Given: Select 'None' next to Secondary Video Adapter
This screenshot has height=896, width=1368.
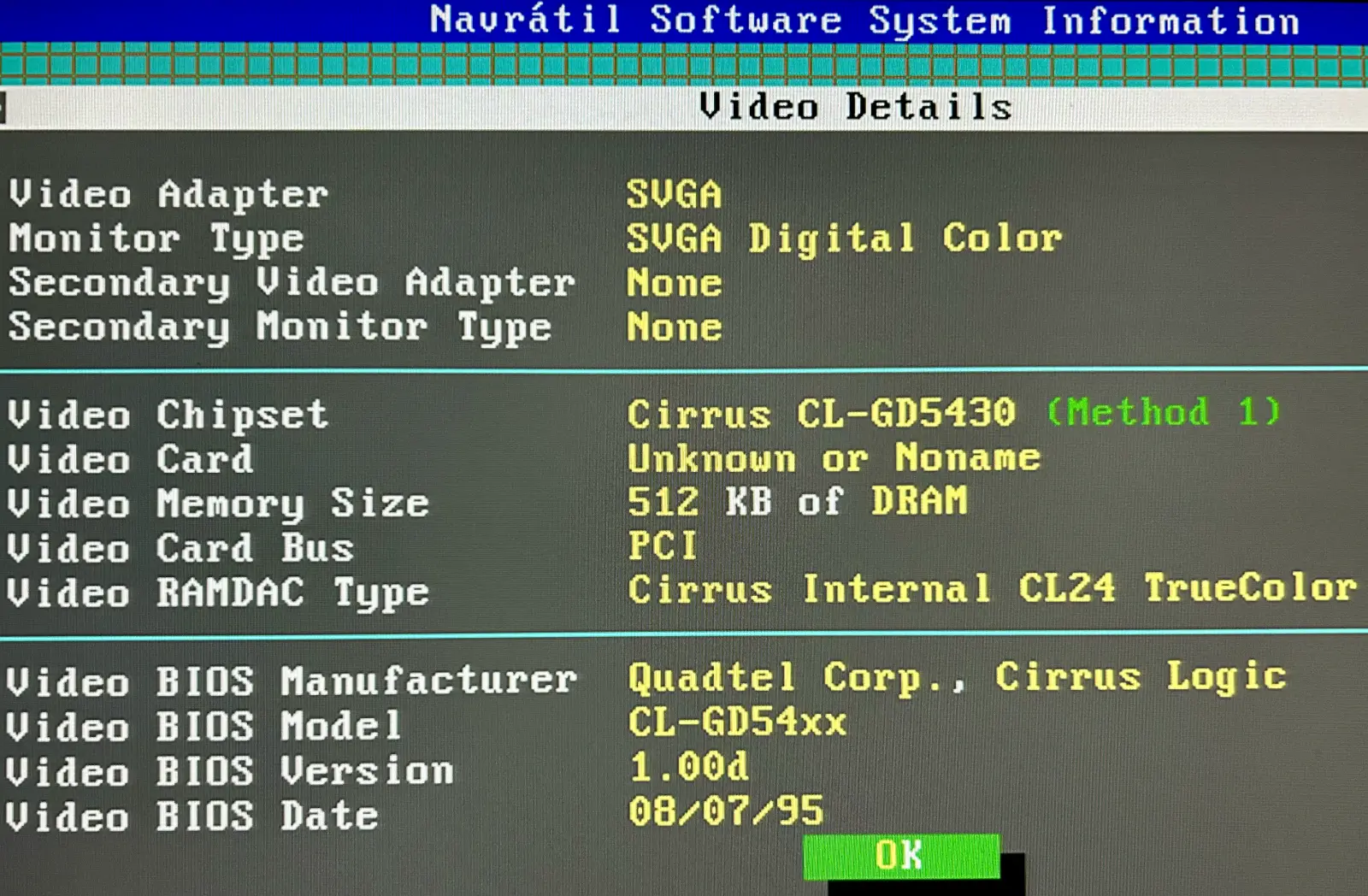Looking at the screenshot, I should point(675,283).
